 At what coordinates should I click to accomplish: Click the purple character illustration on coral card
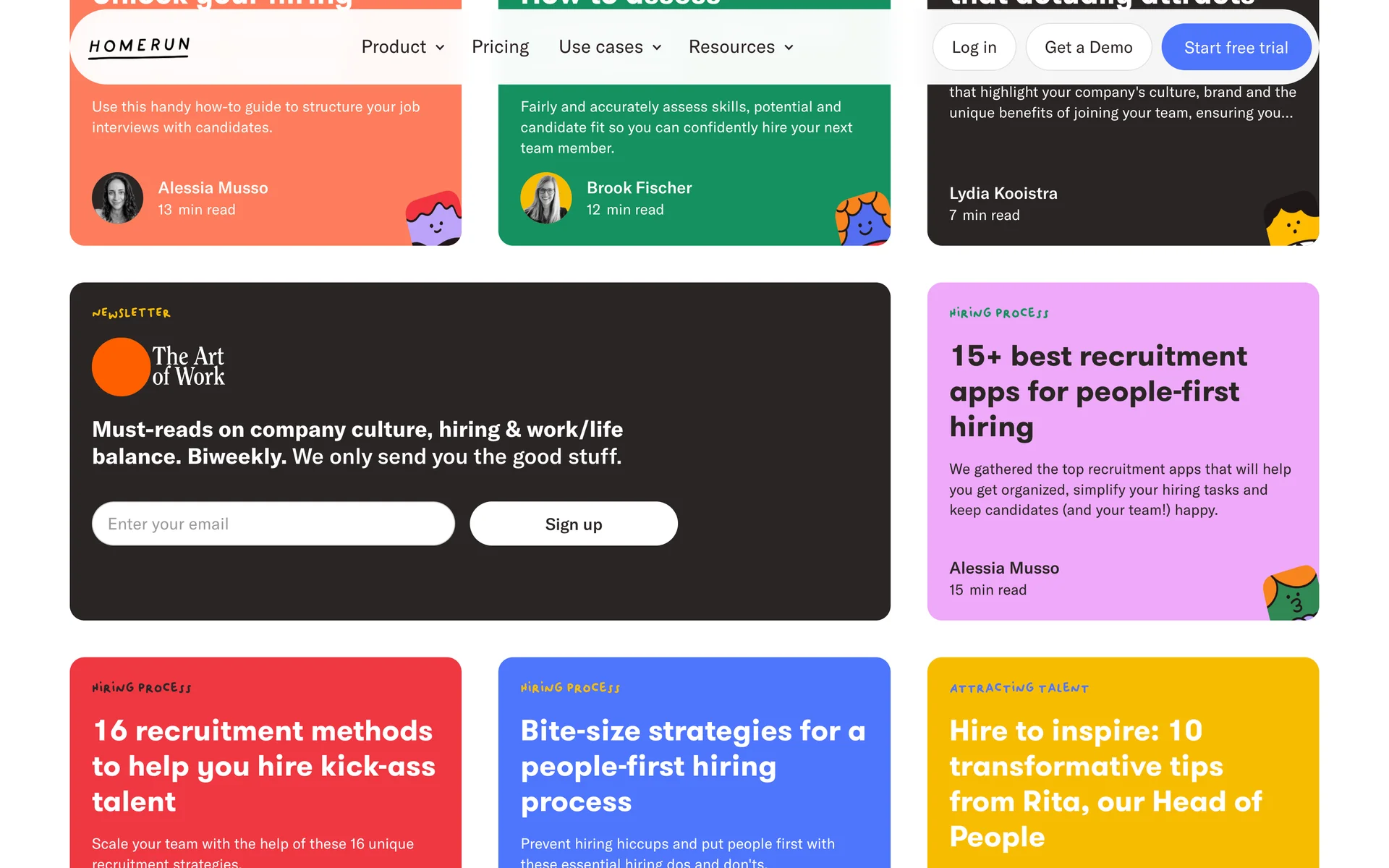click(434, 218)
